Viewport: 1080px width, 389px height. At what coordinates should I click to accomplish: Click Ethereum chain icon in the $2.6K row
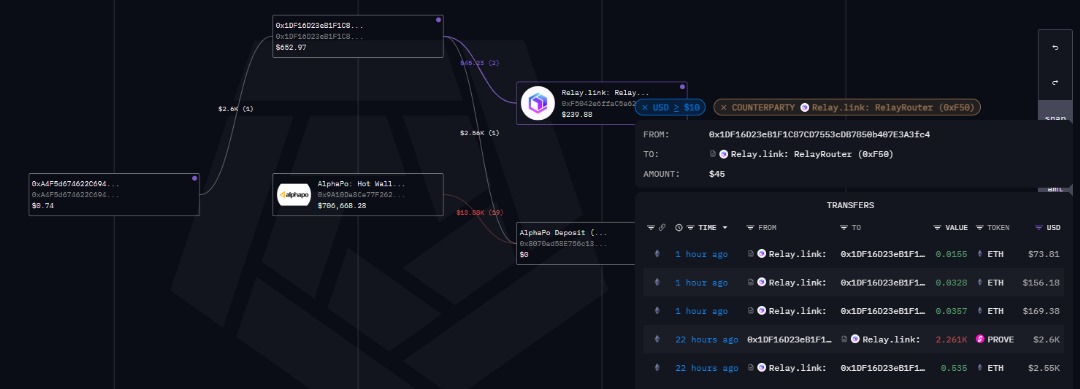(656, 339)
